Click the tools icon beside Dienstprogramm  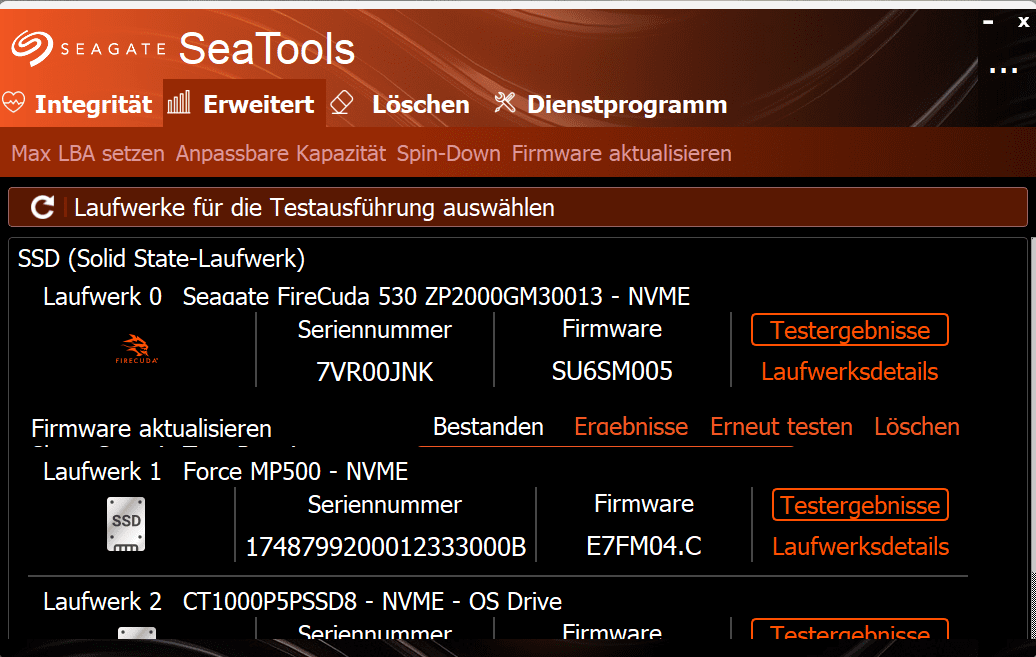click(505, 102)
